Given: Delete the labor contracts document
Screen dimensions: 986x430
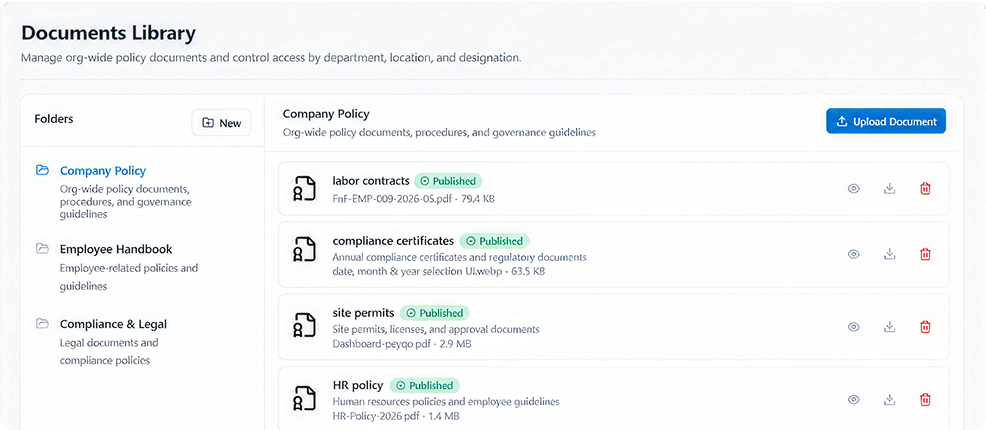Looking at the screenshot, I should (x=925, y=189).
